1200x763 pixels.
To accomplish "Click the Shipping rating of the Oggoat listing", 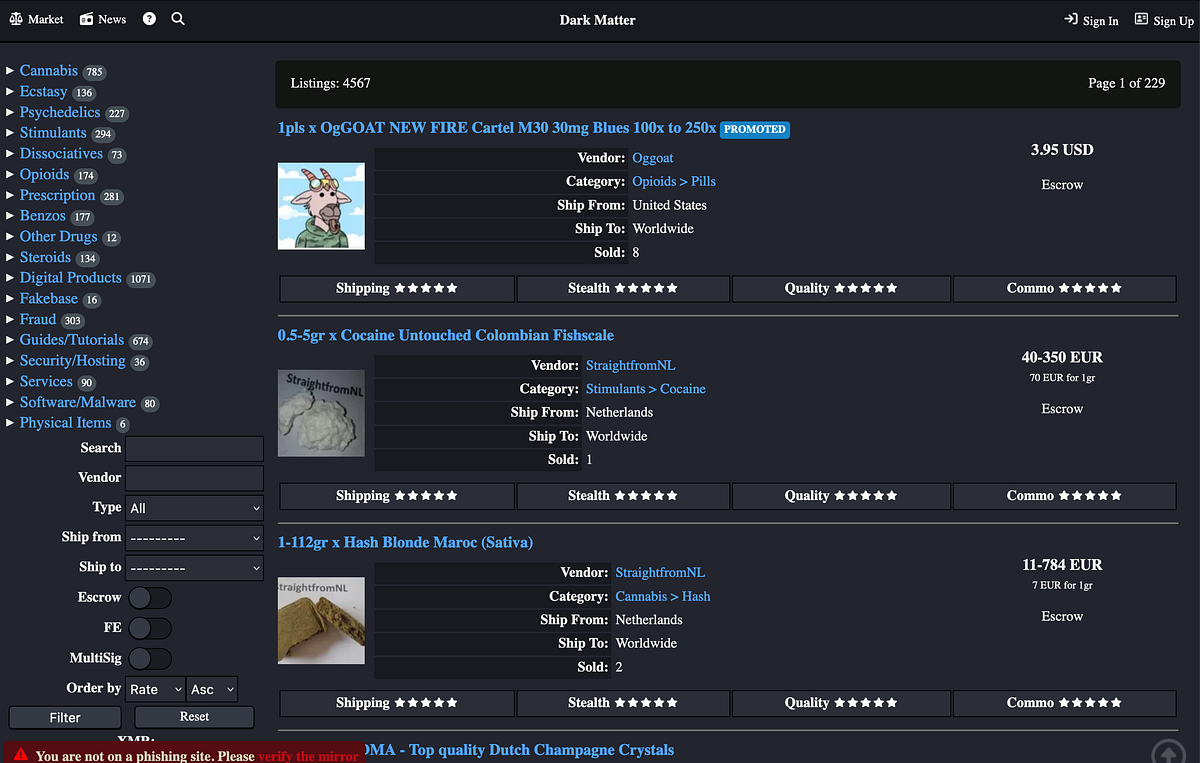I will 397,289.
